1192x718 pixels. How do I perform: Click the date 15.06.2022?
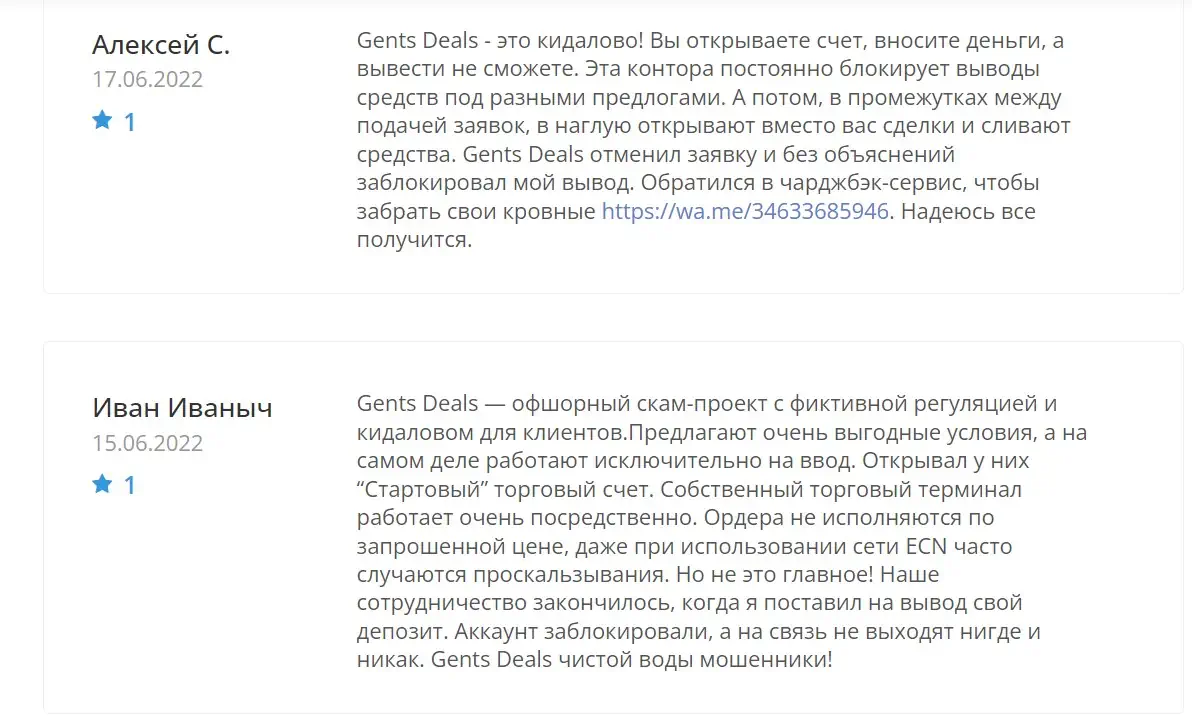coord(147,443)
